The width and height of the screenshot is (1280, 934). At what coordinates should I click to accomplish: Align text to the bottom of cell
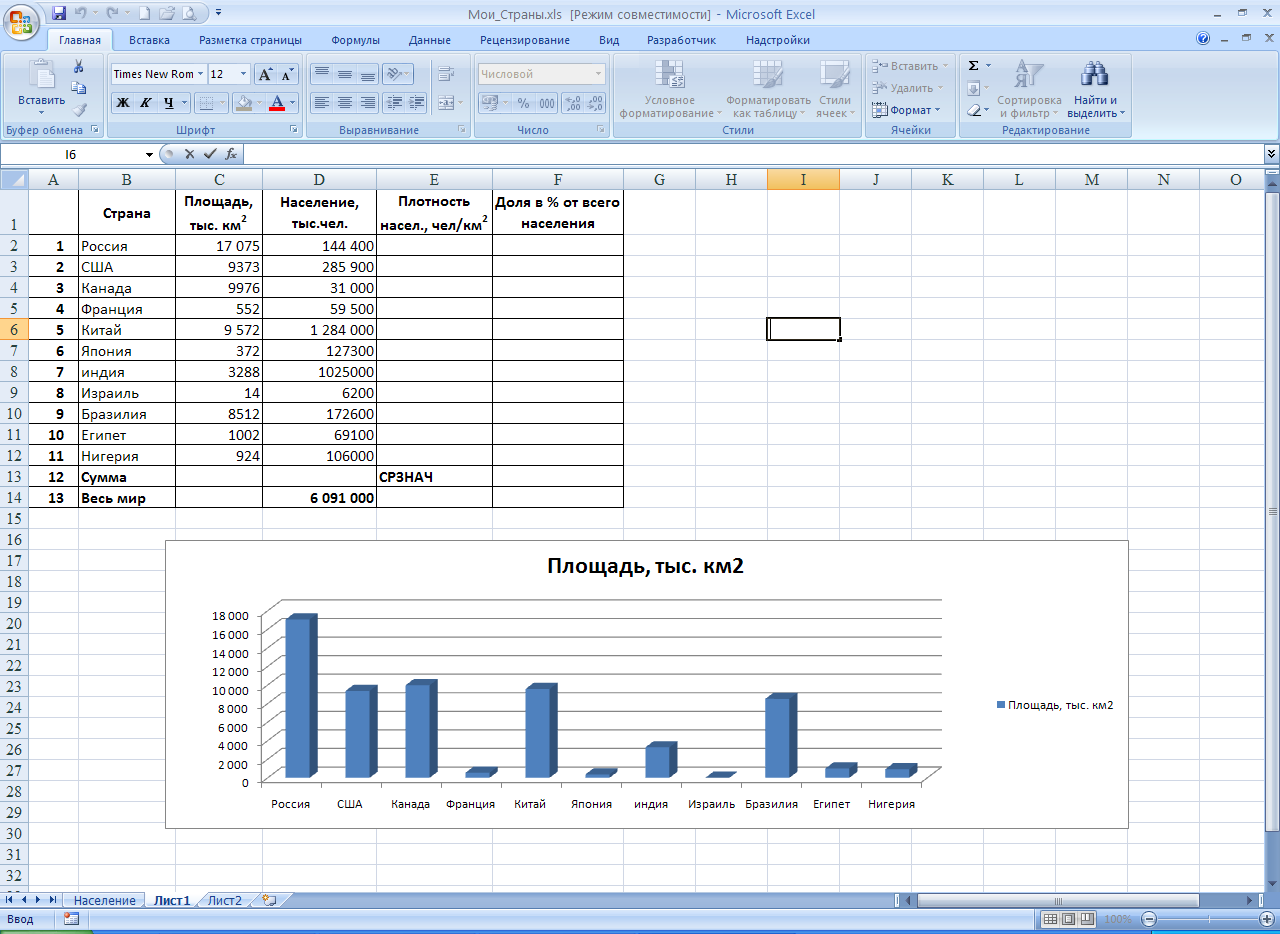(x=367, y=74)
